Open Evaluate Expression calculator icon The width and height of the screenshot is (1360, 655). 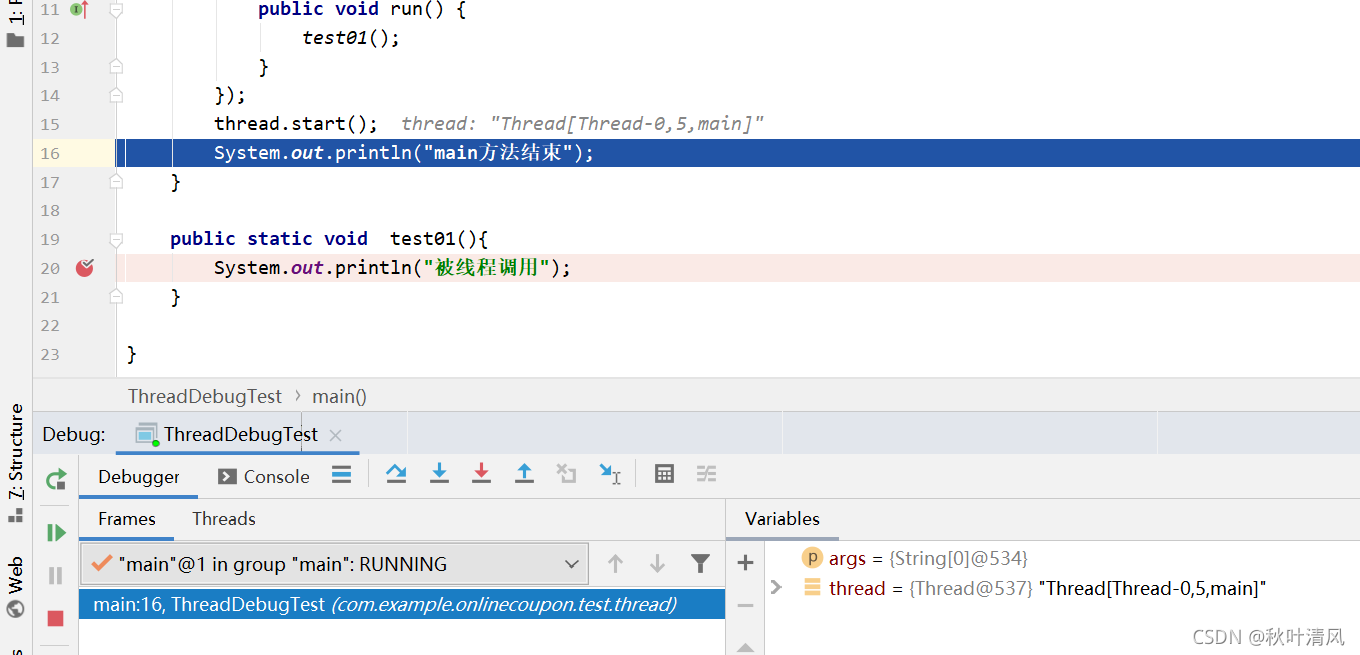click(x=664, y=474)
